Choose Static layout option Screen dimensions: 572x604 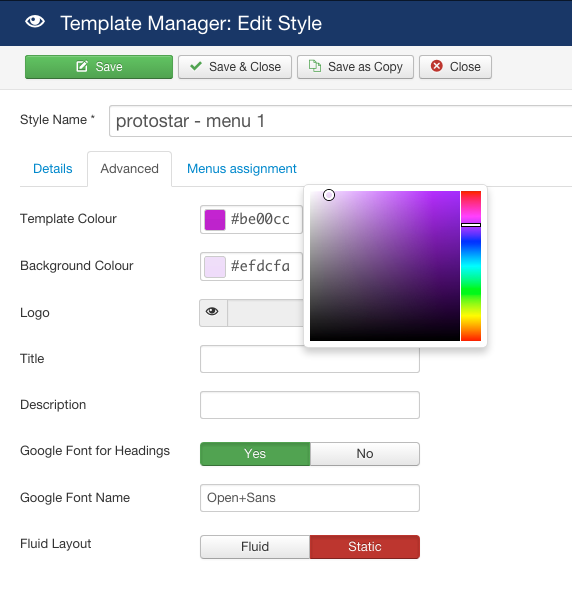[x=365, y=547]
